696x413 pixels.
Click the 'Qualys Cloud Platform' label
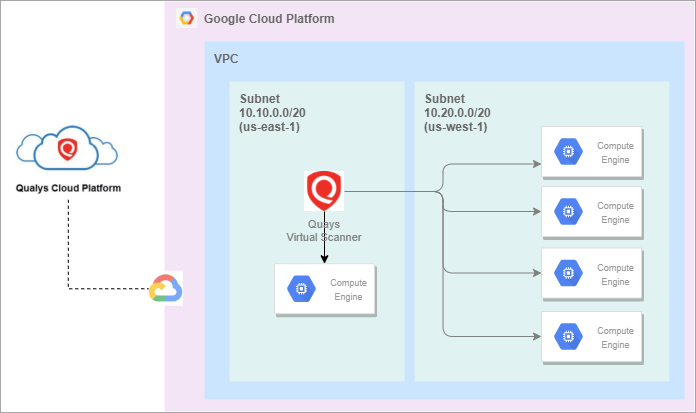pos(68,188)
